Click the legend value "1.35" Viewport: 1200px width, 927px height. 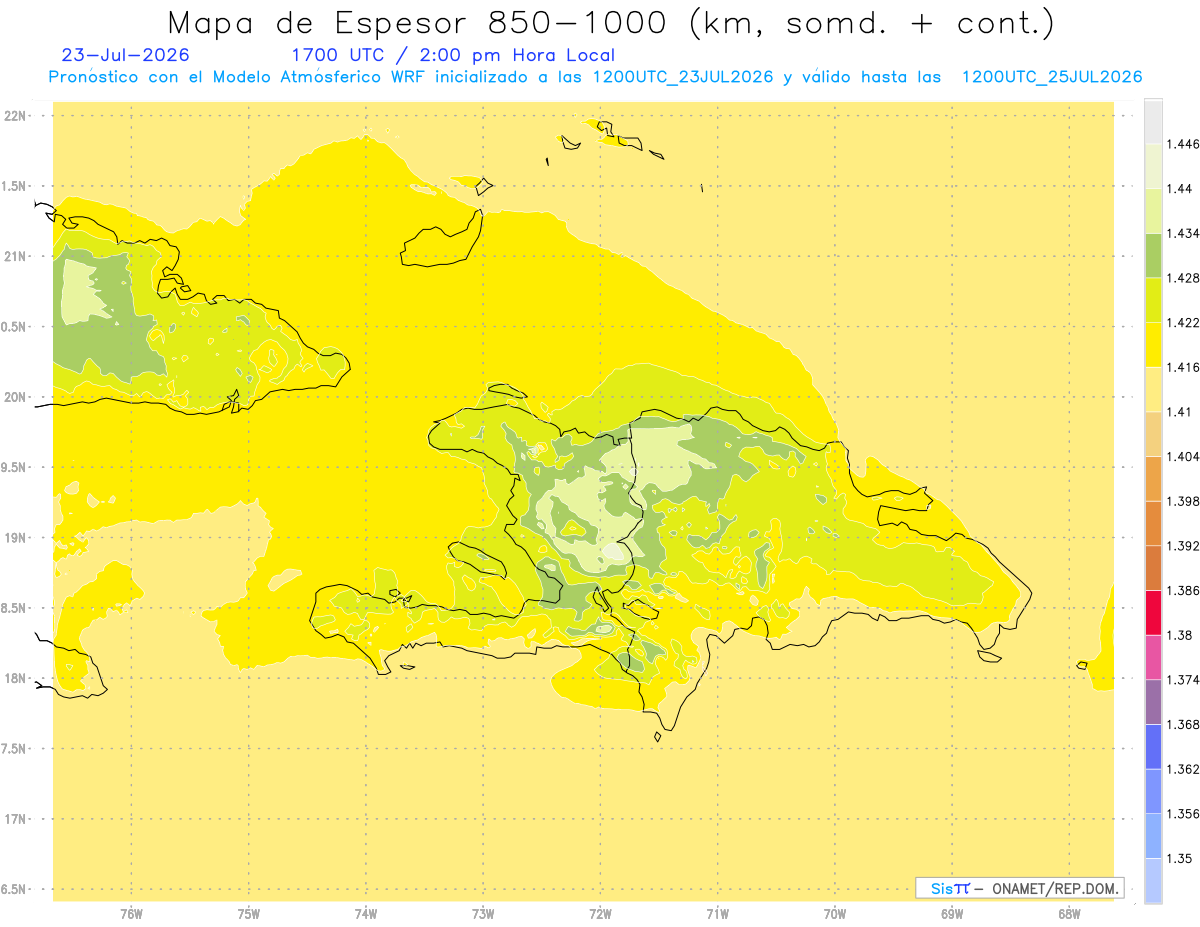(1179, 858)
